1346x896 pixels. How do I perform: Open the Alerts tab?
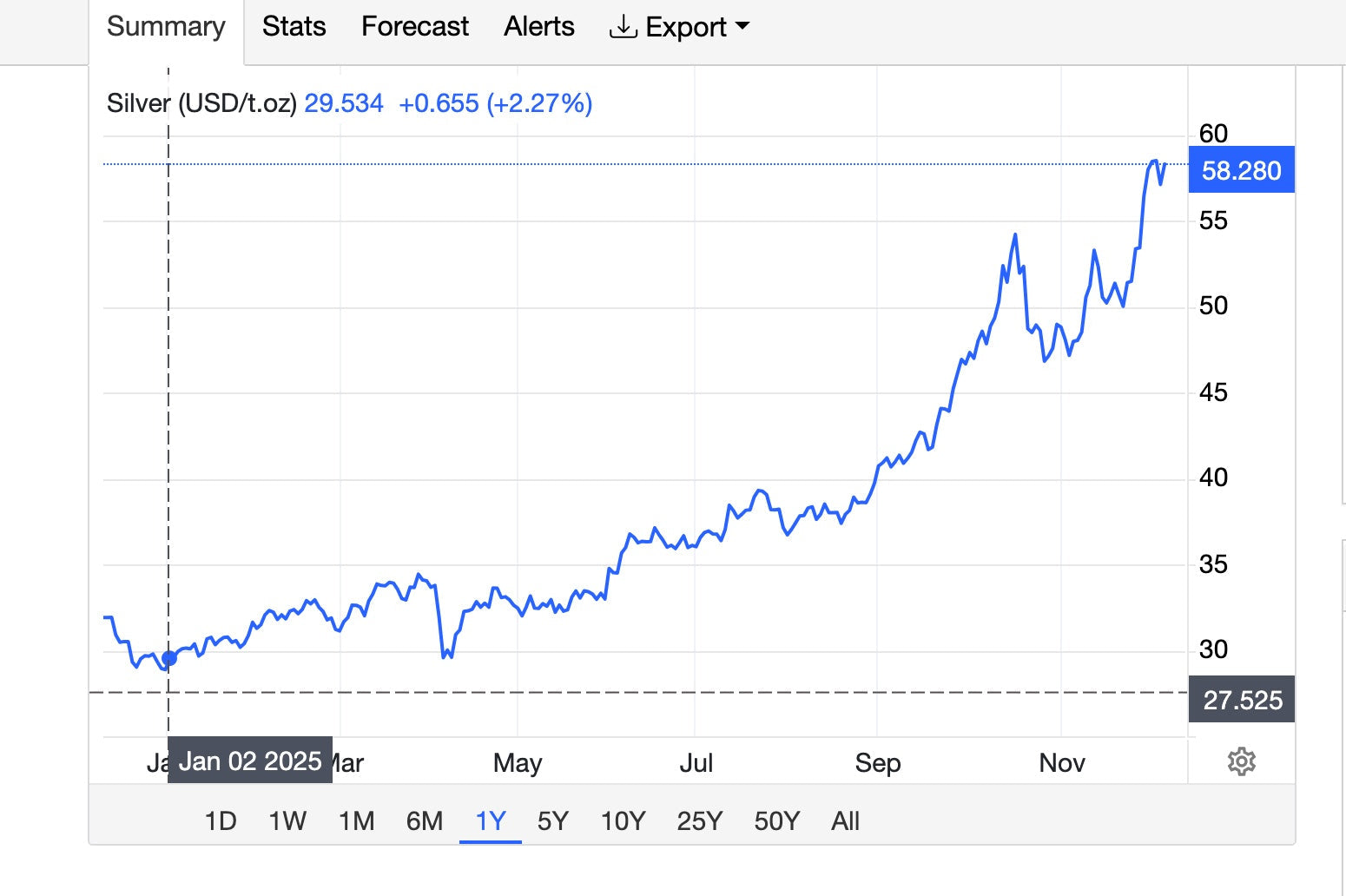538,27
